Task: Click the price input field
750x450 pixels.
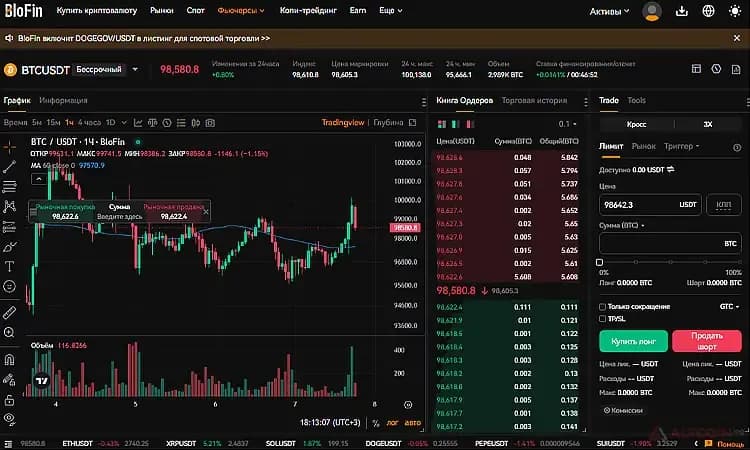Action: click(x=650, y=205)
